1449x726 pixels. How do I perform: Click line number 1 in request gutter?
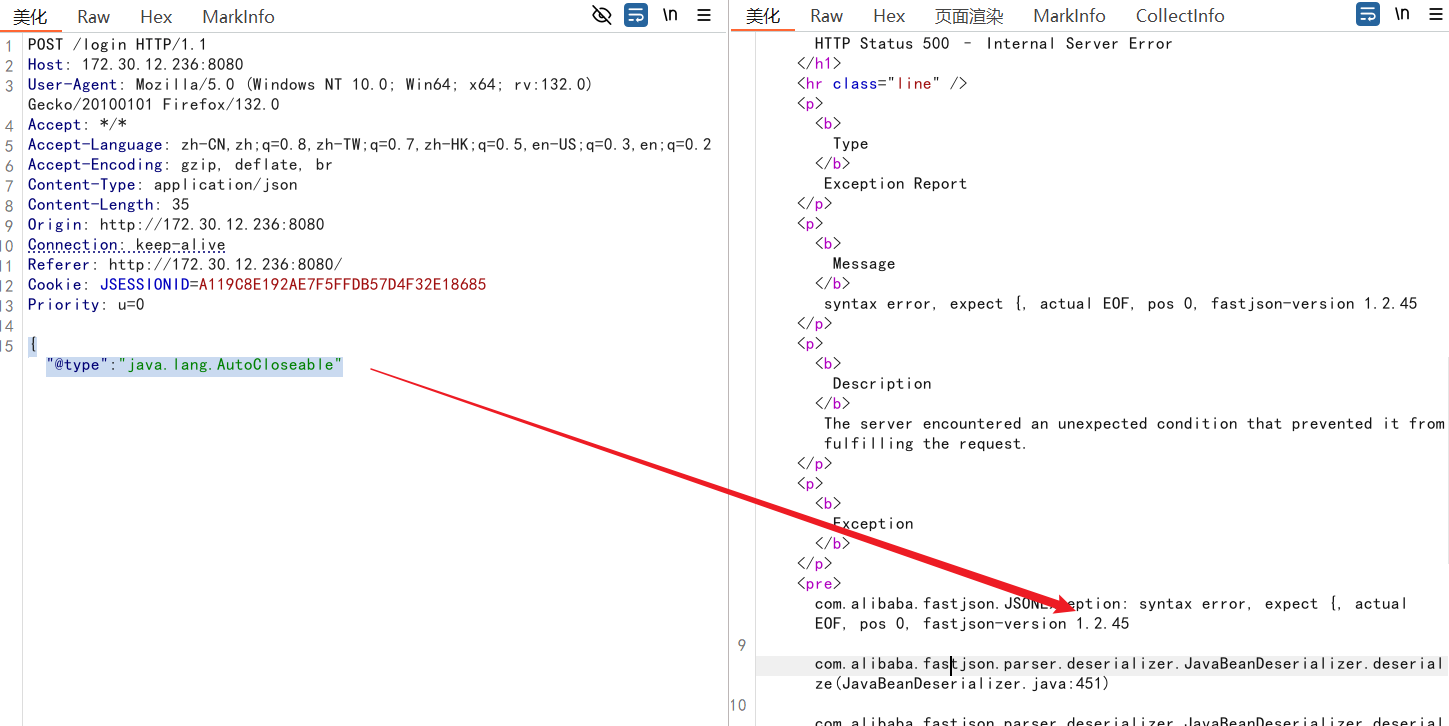pos(8,45)
